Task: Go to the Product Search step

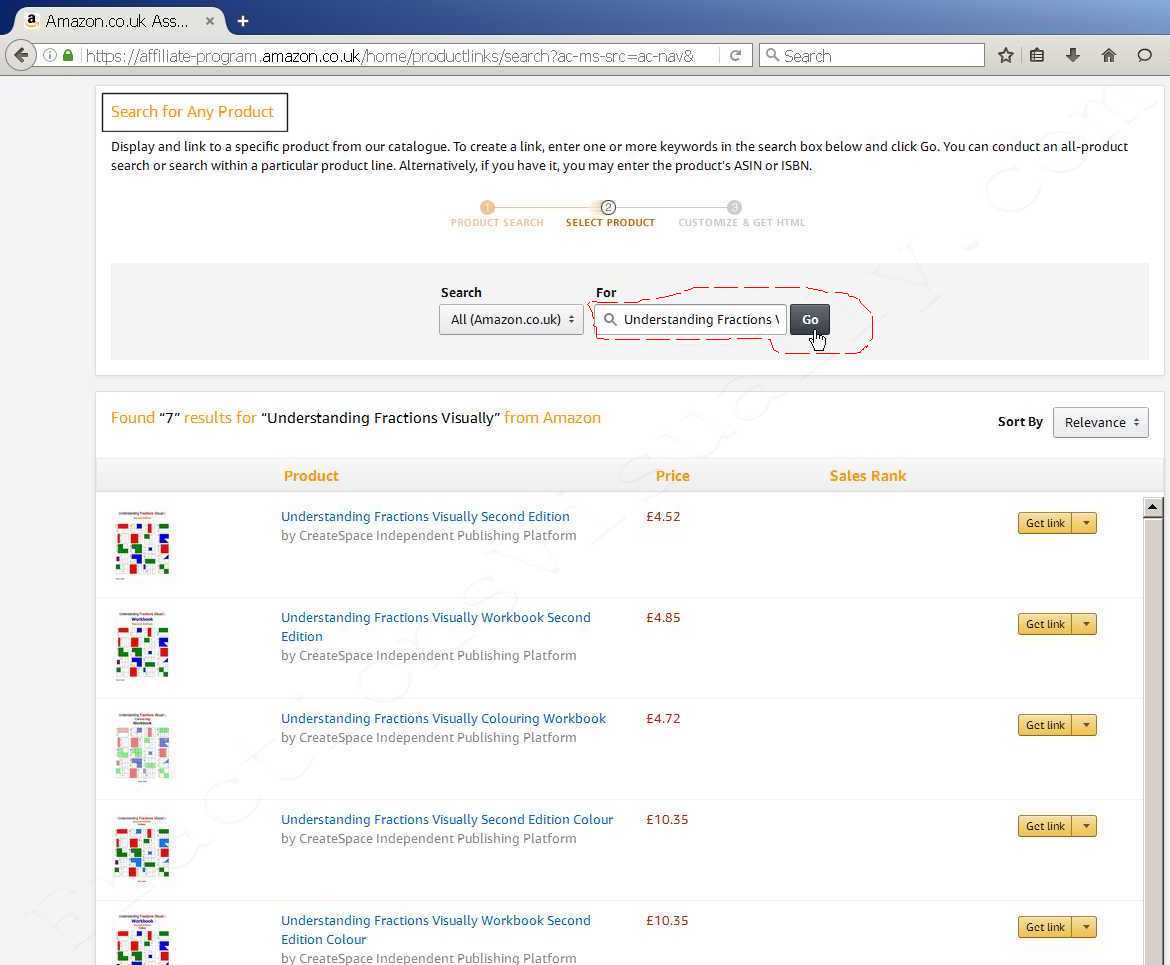Action: tap(496, 215)
